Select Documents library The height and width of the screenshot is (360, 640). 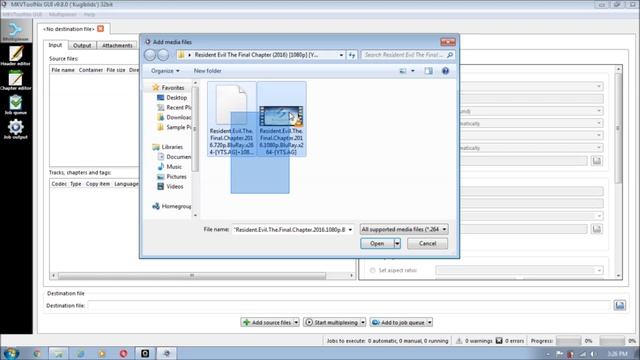(x=174, y=157)
